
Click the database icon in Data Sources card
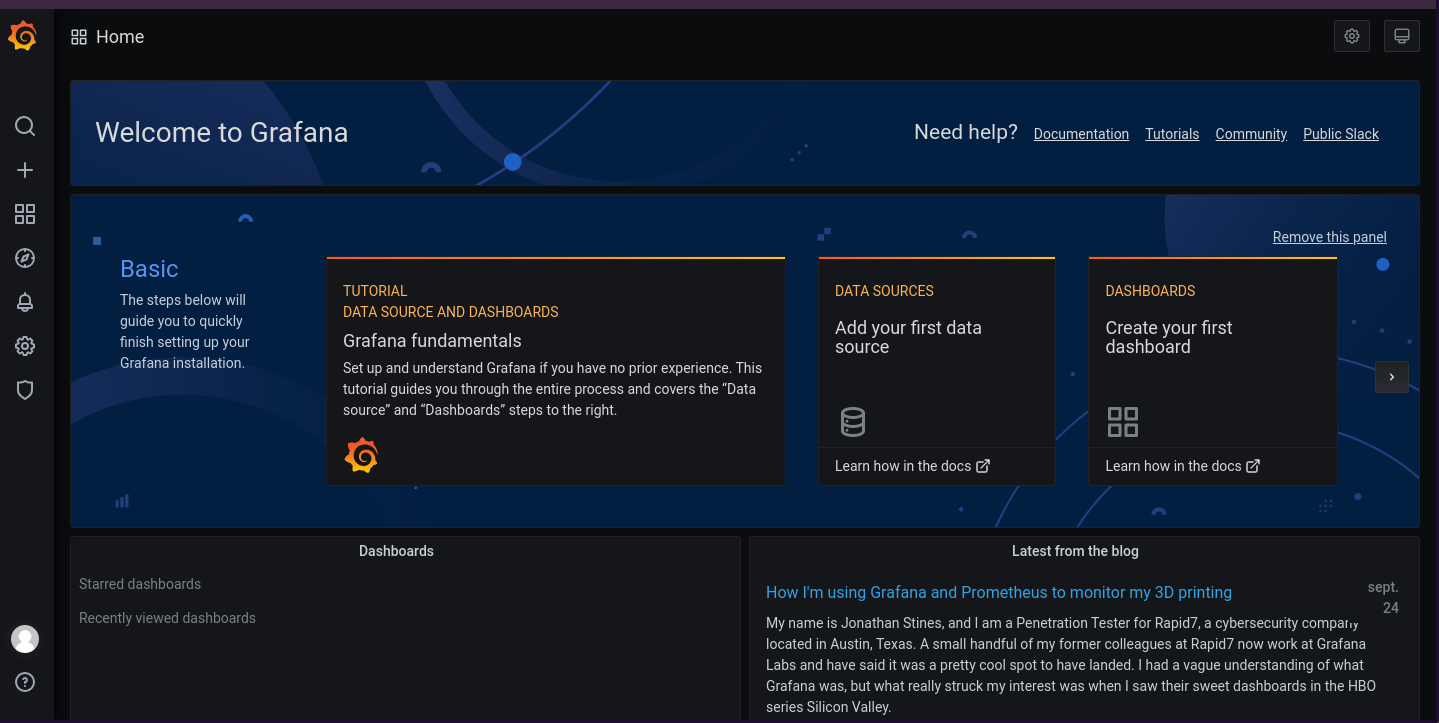pyautogui.click(x=852, y=422)
